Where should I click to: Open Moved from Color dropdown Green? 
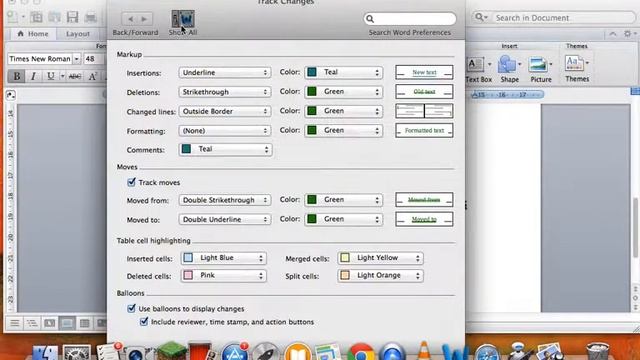point(344,200)
